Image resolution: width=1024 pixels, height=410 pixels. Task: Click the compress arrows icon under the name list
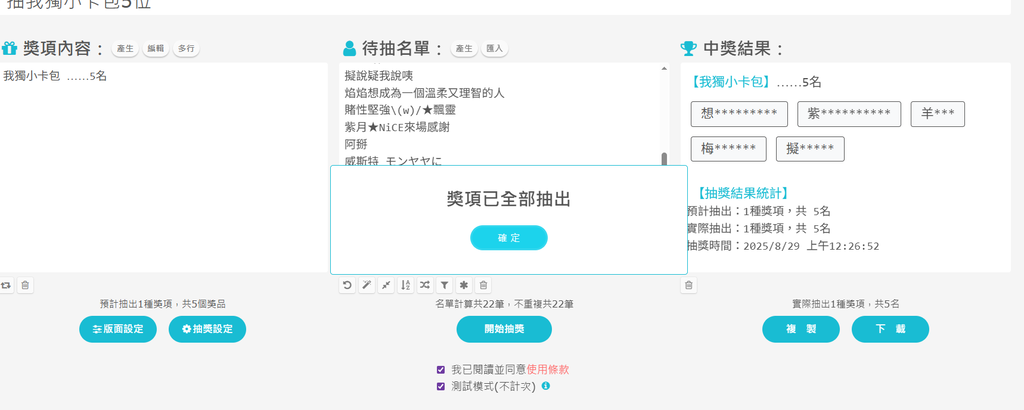tap(386, 285)
